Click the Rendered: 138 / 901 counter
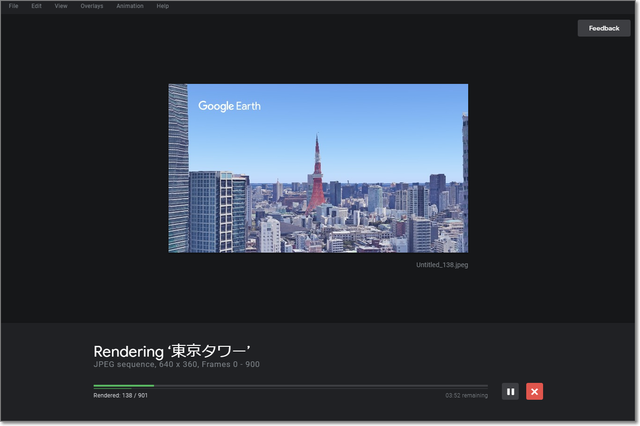This screenshot has width=640, height=426. [119, 396]
